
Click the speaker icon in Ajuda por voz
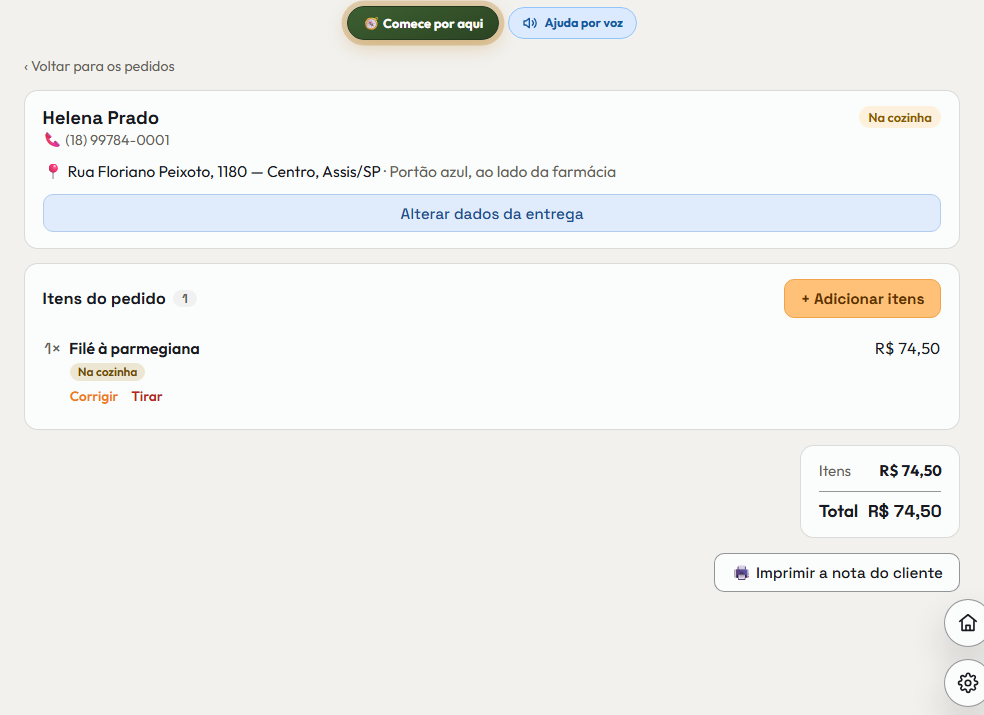click(530, 23)
